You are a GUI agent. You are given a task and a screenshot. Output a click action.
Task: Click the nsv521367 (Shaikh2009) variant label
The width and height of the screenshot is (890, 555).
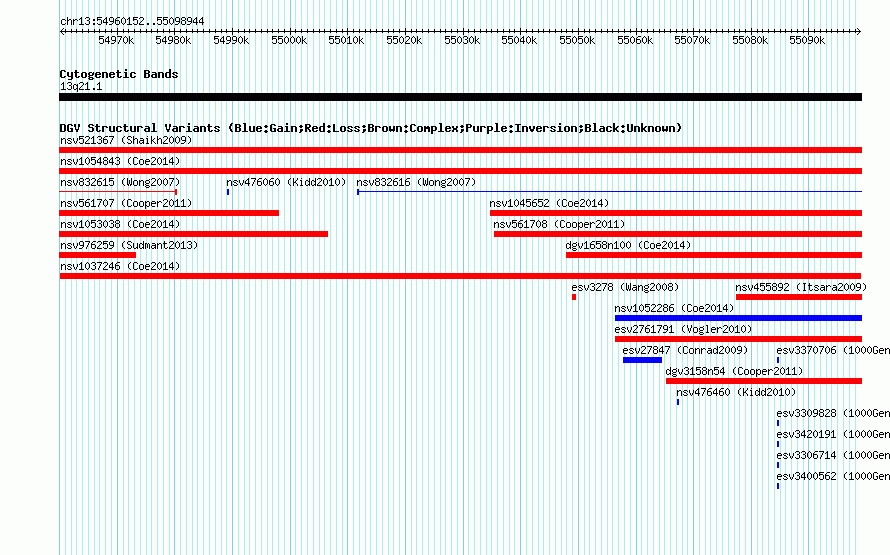coord(126,140)
